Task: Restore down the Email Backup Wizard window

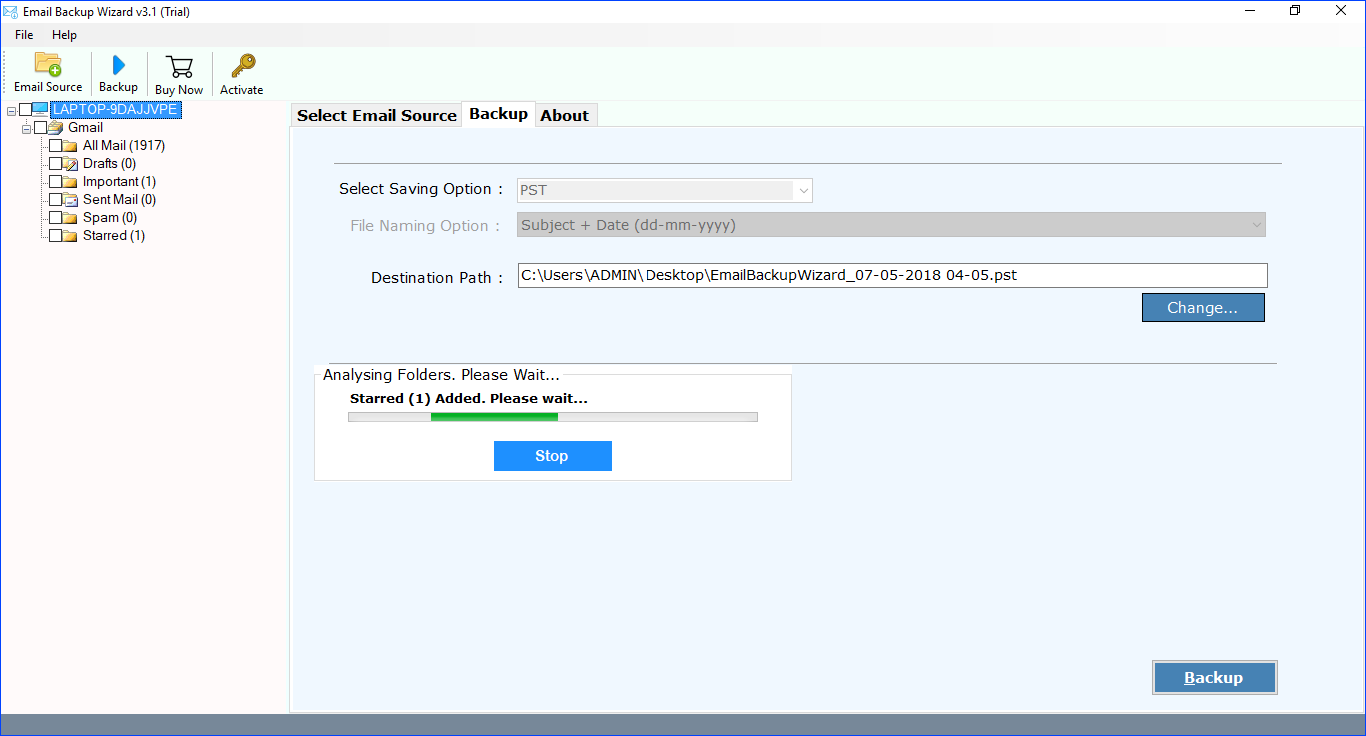Action: [x=1296, y=11]
